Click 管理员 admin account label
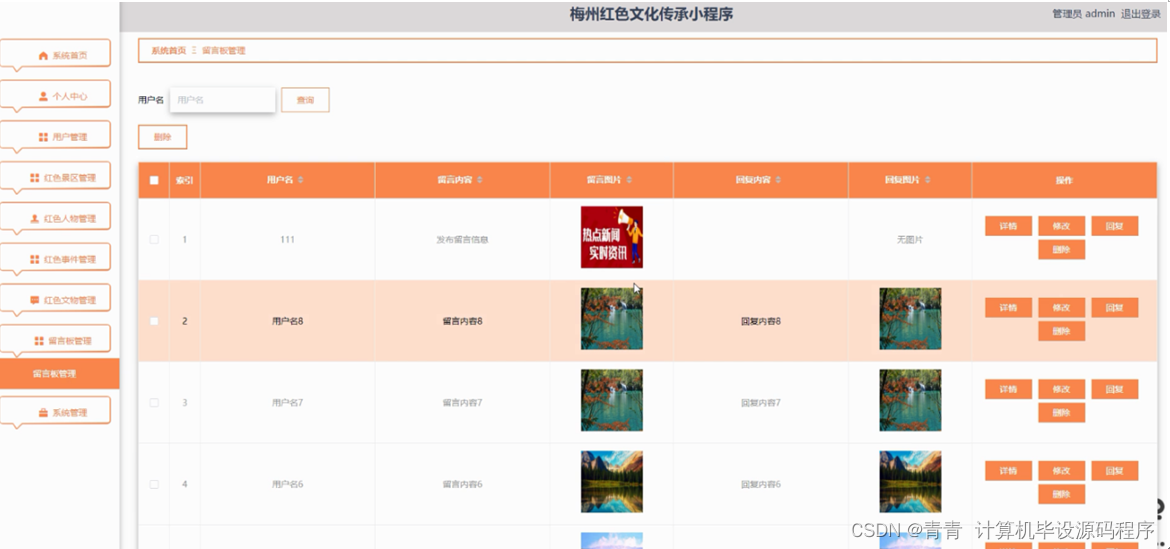The image size is (1170, 549). (1083, 13)
